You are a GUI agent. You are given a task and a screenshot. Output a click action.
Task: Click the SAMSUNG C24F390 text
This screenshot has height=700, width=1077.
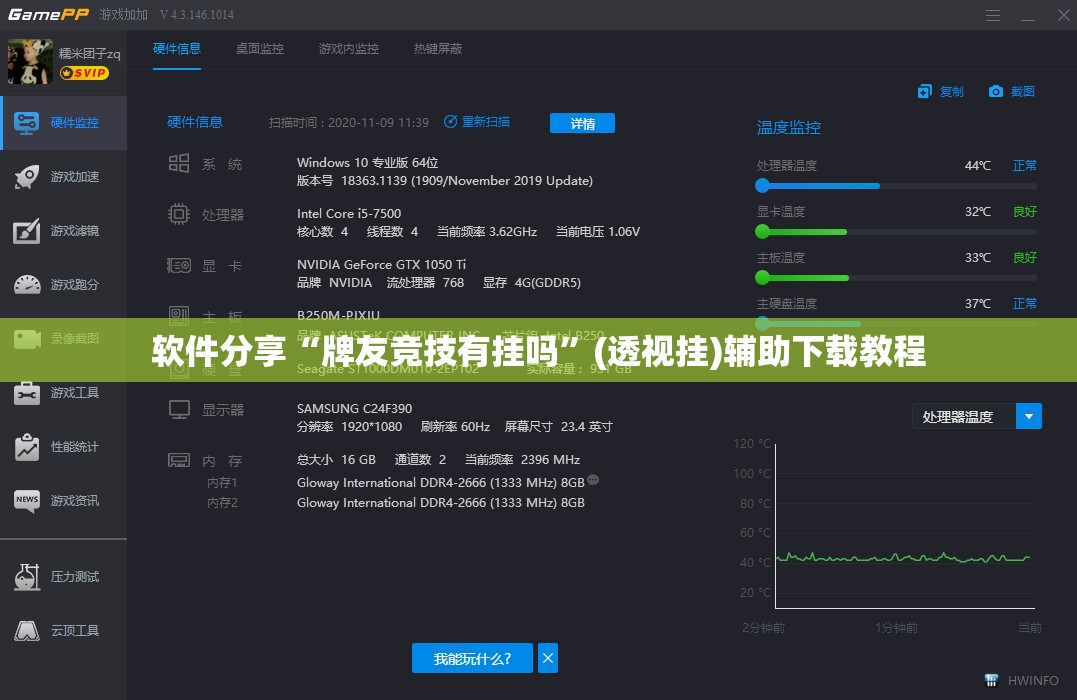pyautogui.click(x=354, y=408)
